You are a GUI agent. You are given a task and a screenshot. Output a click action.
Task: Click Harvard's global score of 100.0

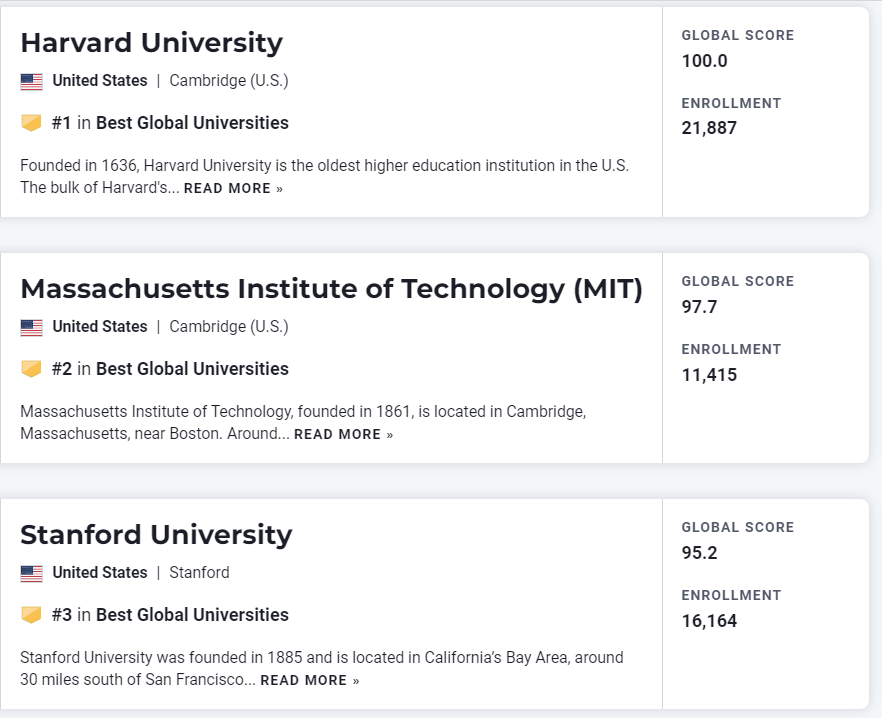[704, 61]
